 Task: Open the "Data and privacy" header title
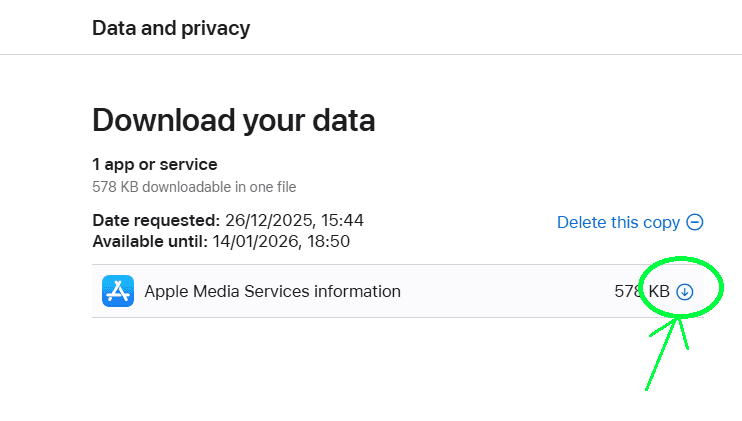(x=171, y=28)
